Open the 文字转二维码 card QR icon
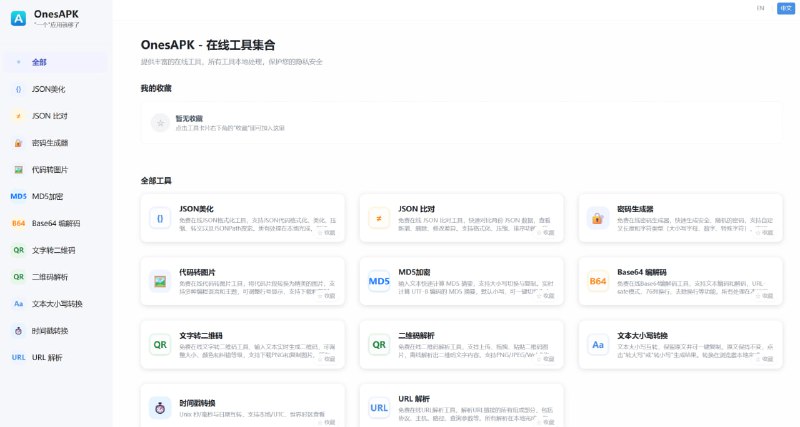800x427 pixels. pos(160,345)
